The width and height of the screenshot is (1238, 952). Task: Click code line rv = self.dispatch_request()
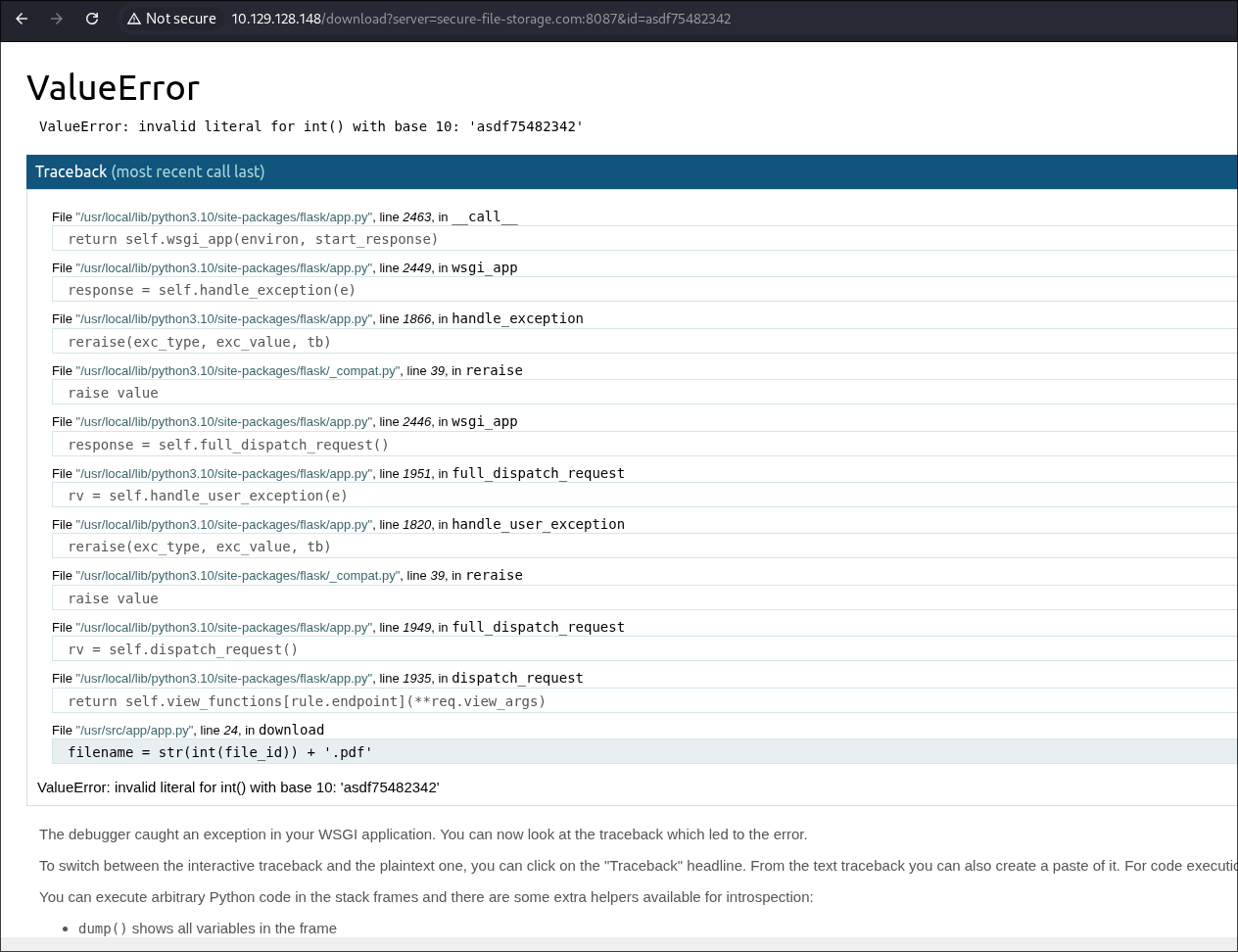point(182,649)
